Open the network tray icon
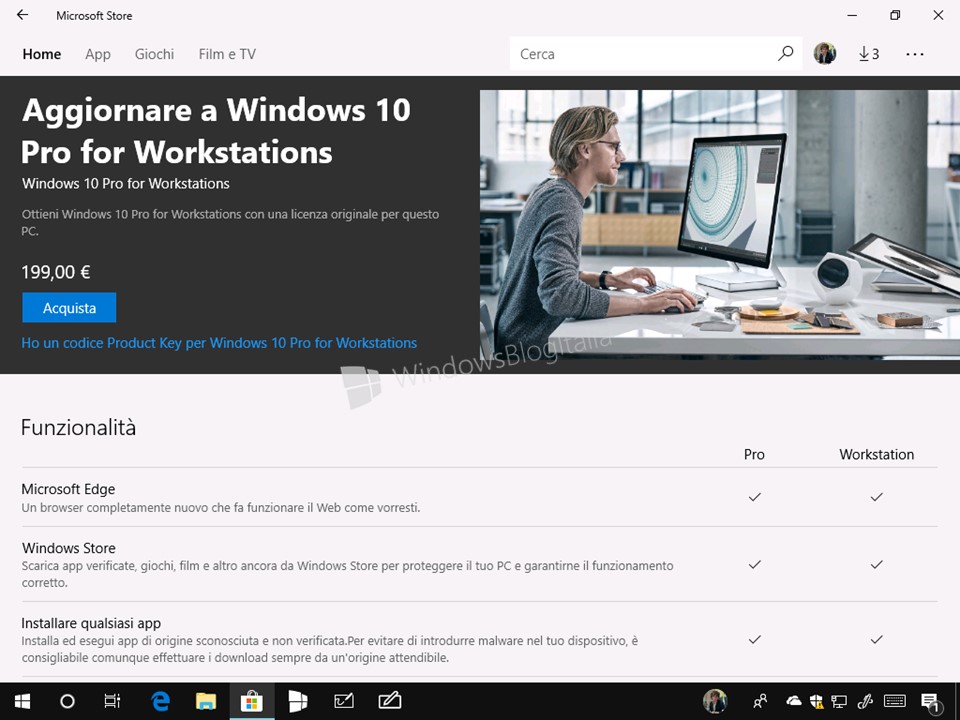This screenshot has width=960, height=720. [839, 701]
